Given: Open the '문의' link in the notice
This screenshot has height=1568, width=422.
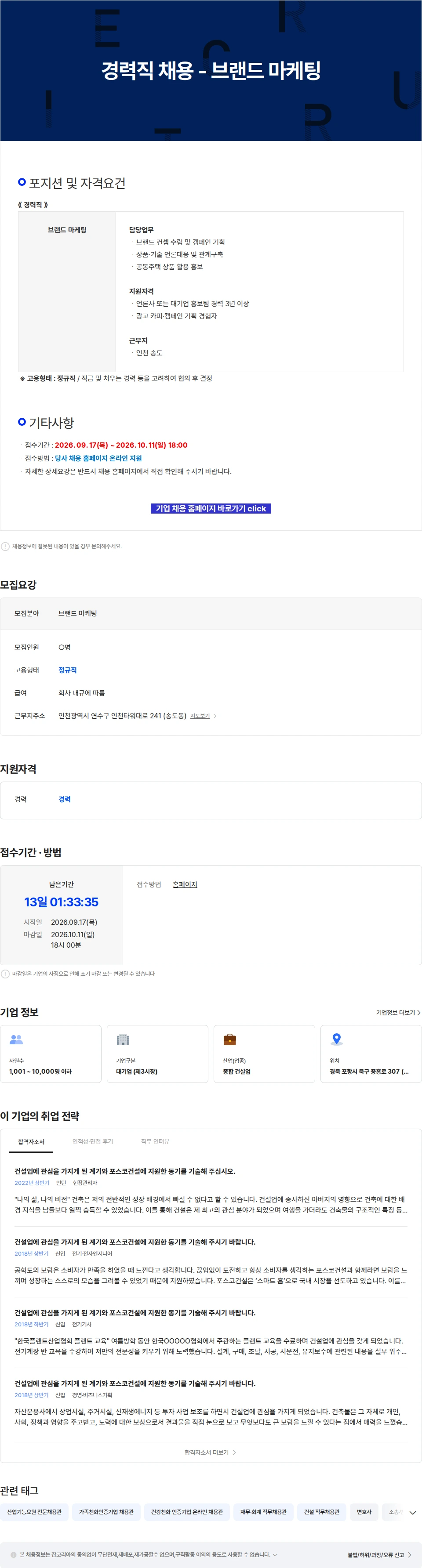Looking at the screenshot, I should (x=95, y=546).
